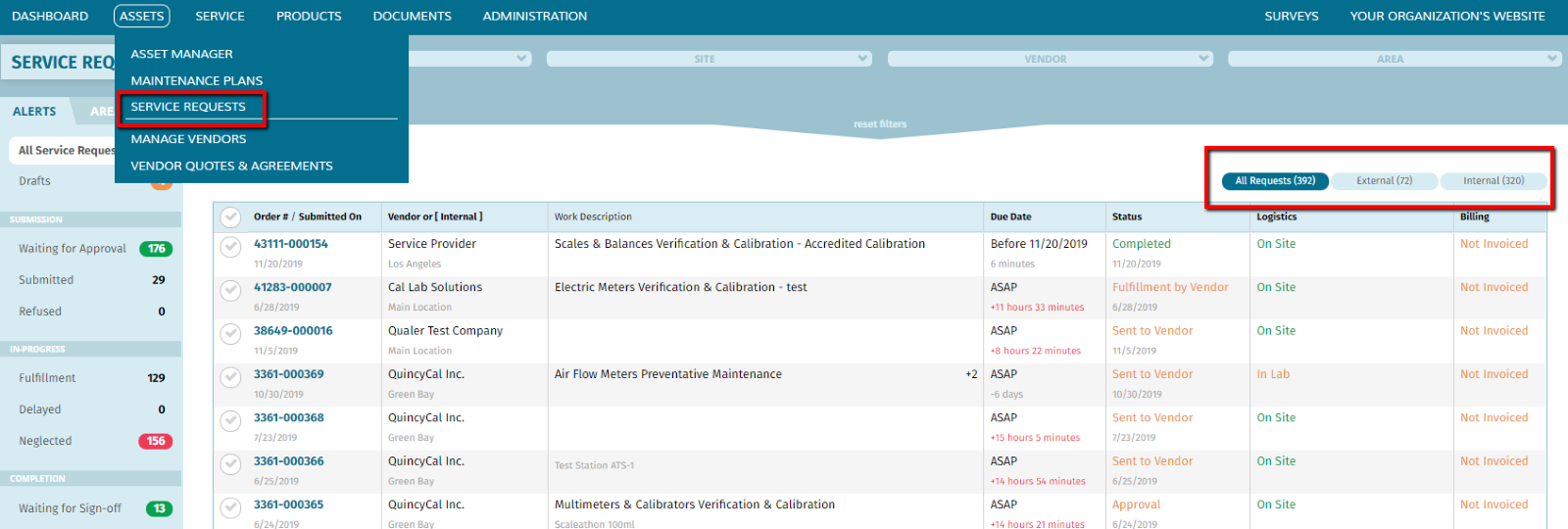Go to Surveys

(1292, 16)
